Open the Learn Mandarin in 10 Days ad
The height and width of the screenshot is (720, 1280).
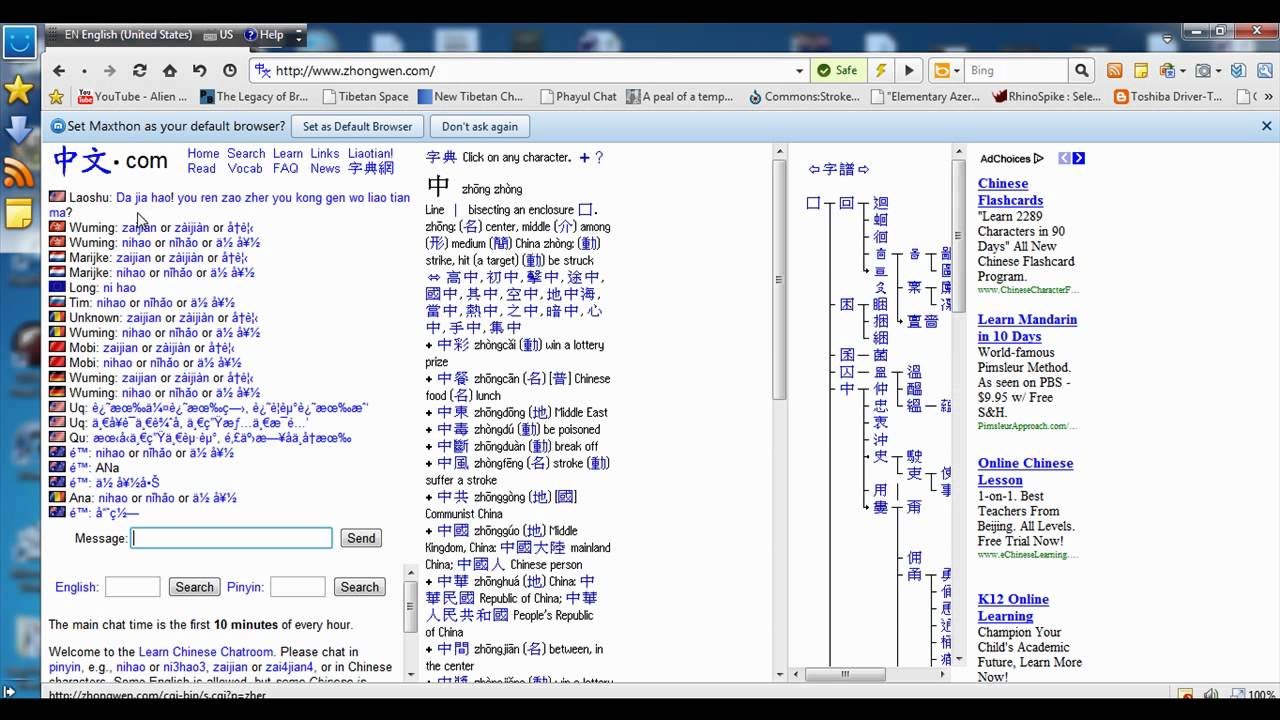[x=1027, y=328]
